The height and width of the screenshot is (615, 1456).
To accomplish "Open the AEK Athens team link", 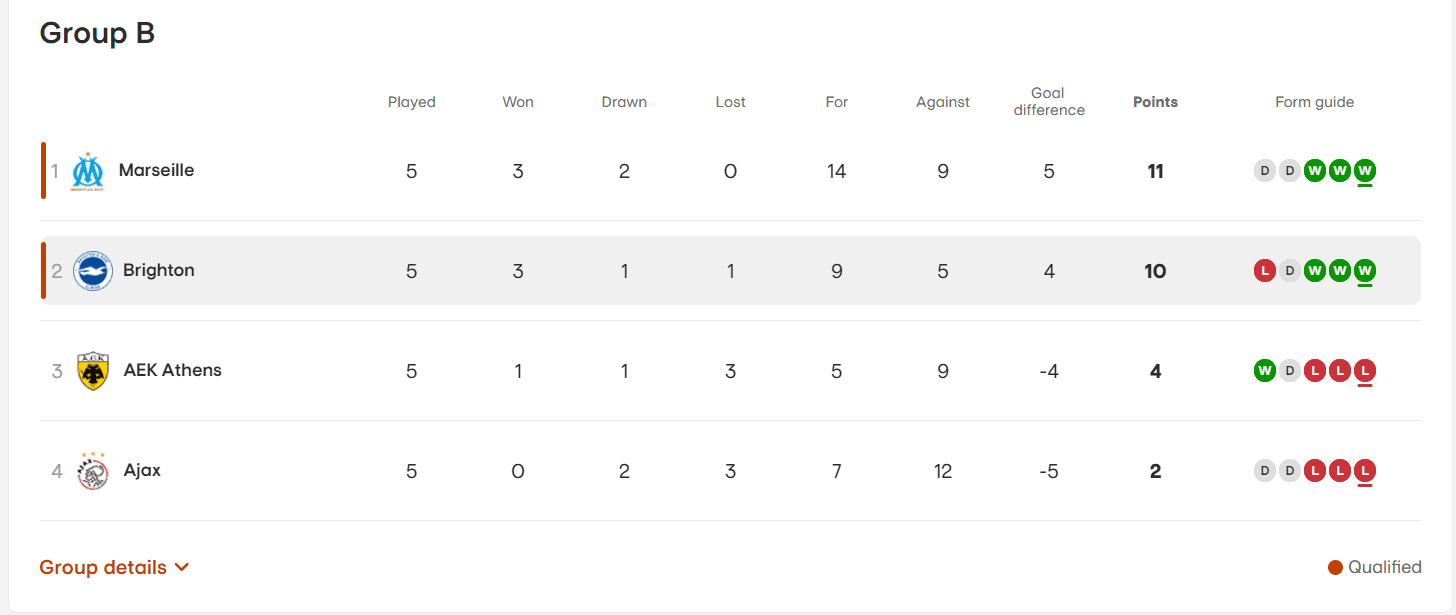I will click(x=172, y=370).
